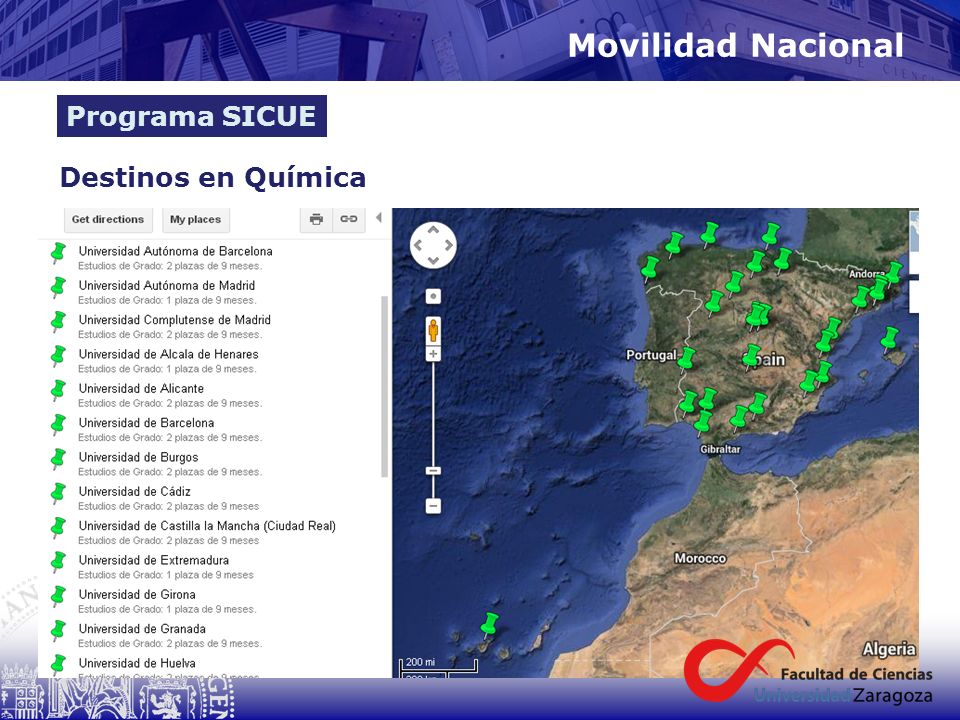This screenshot has width=960, height=720.
Task: Click pin icon beside Universidad de Barcelona
Action: click(x=58, y=424)
